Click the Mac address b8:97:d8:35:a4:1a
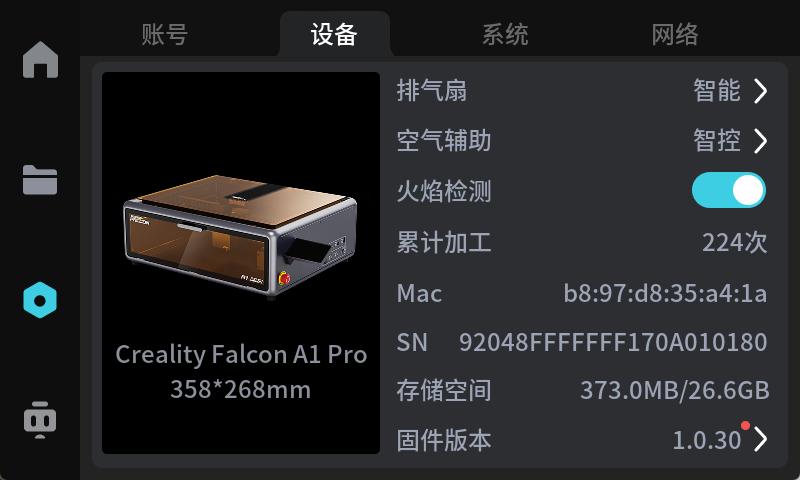 click(665, 293)
